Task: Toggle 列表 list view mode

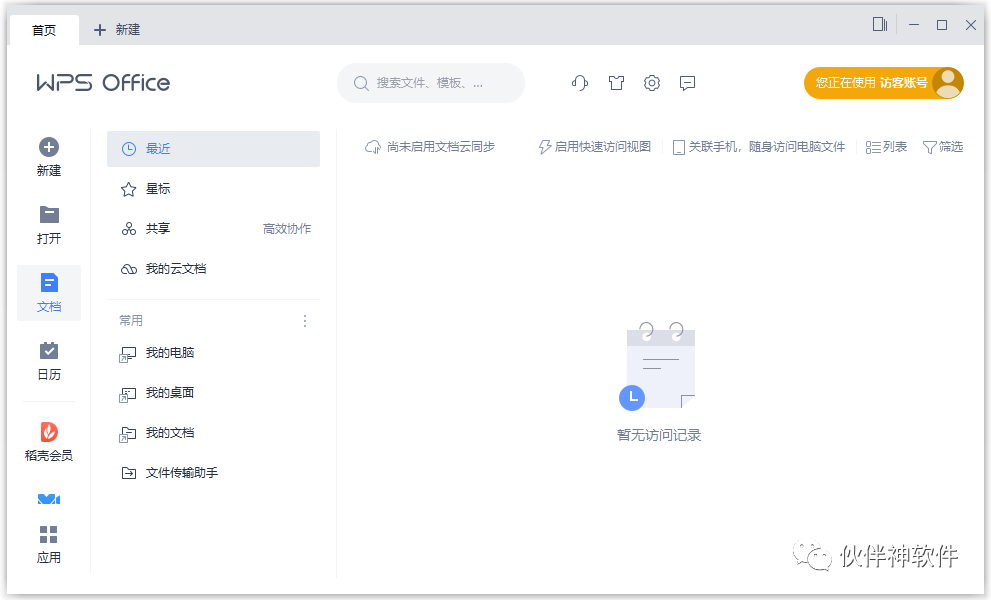Action: (x=886, y=145)
